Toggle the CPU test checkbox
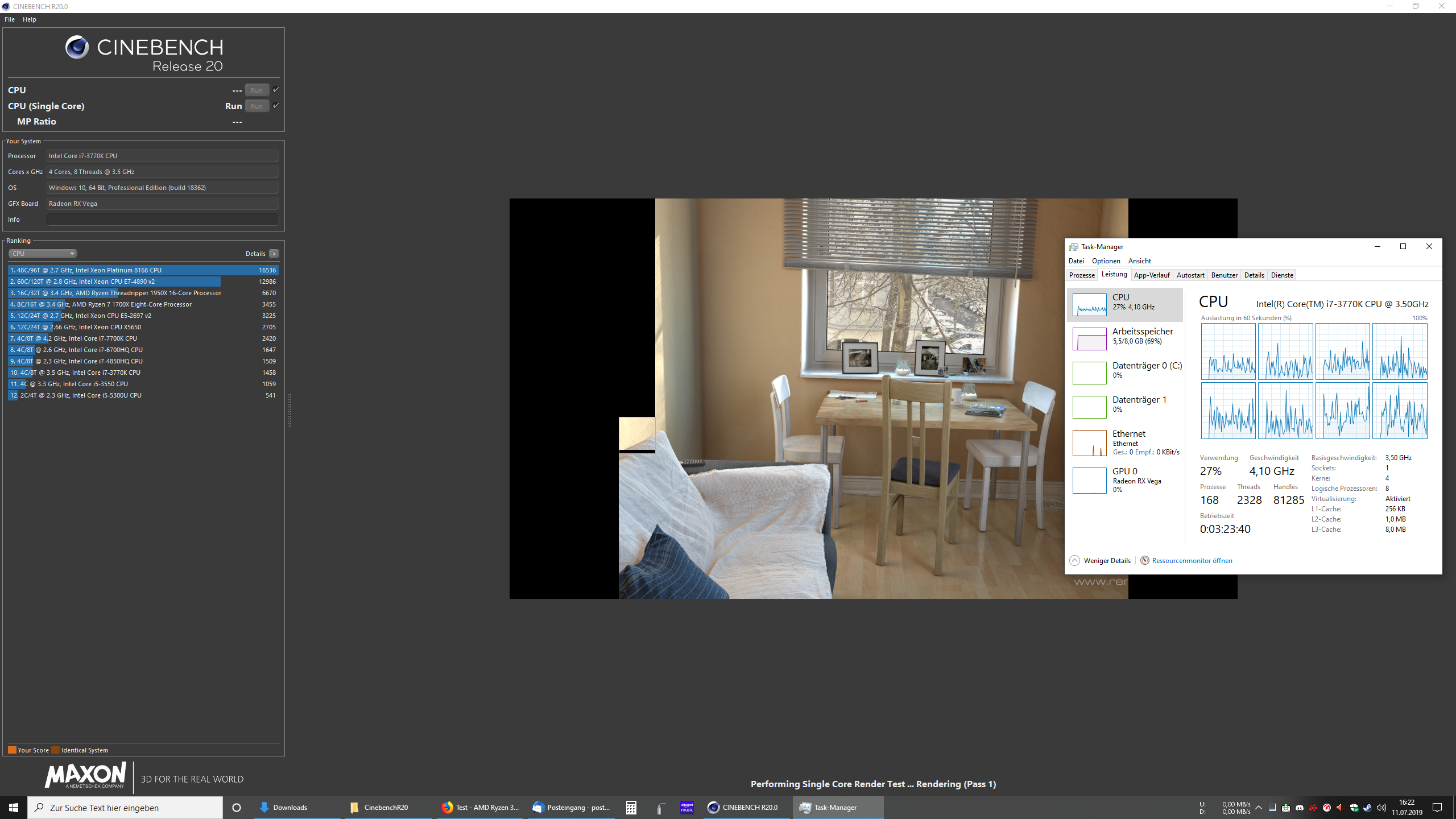1456x819 pixels. [x=276, y=90]
